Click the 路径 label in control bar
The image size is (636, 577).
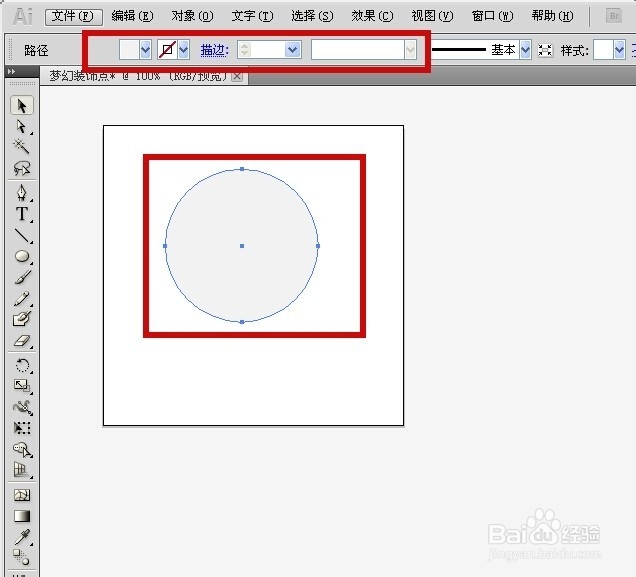click(x=36, y=51)
